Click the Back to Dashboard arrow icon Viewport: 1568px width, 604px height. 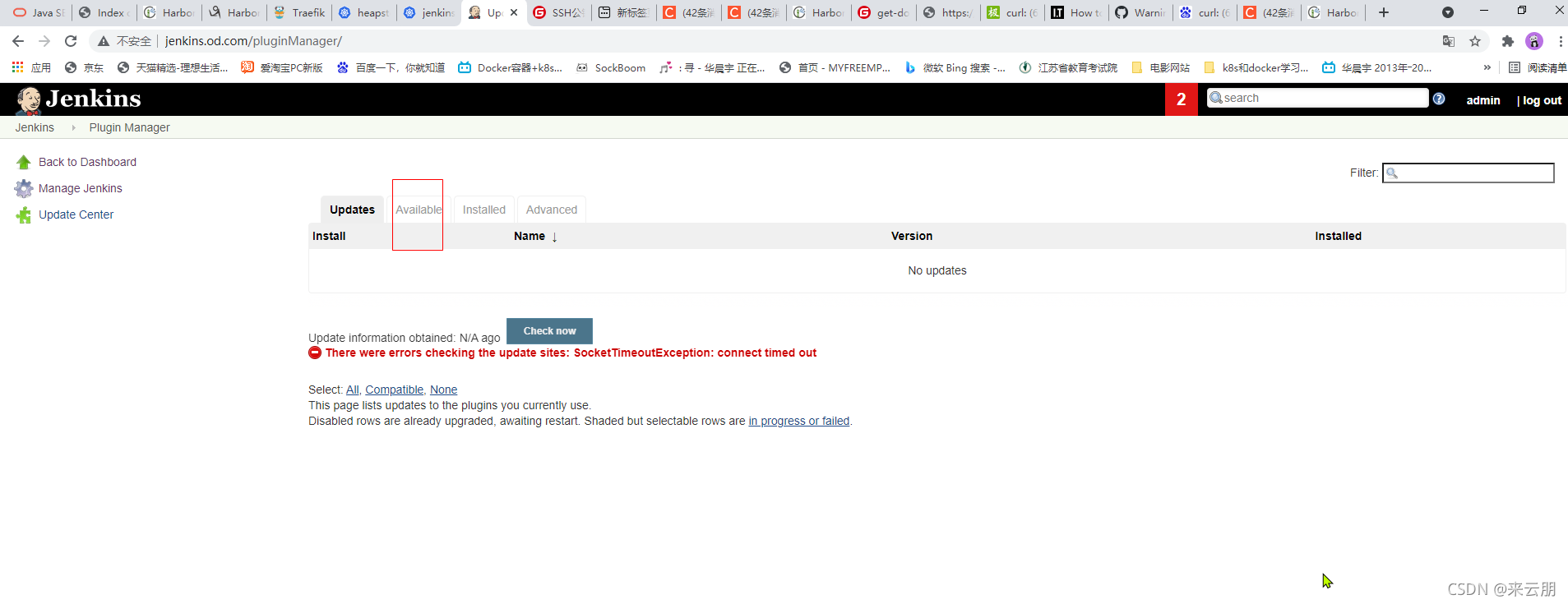[24, 163]
